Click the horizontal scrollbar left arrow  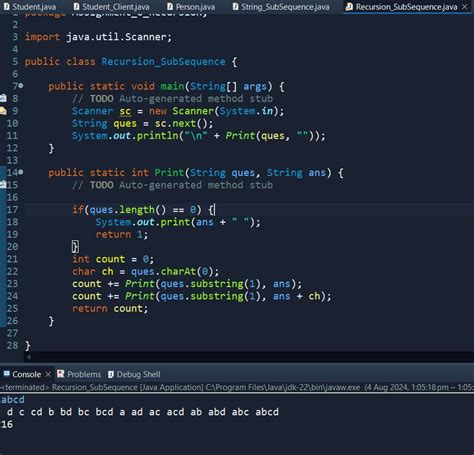tap(29, 357)
